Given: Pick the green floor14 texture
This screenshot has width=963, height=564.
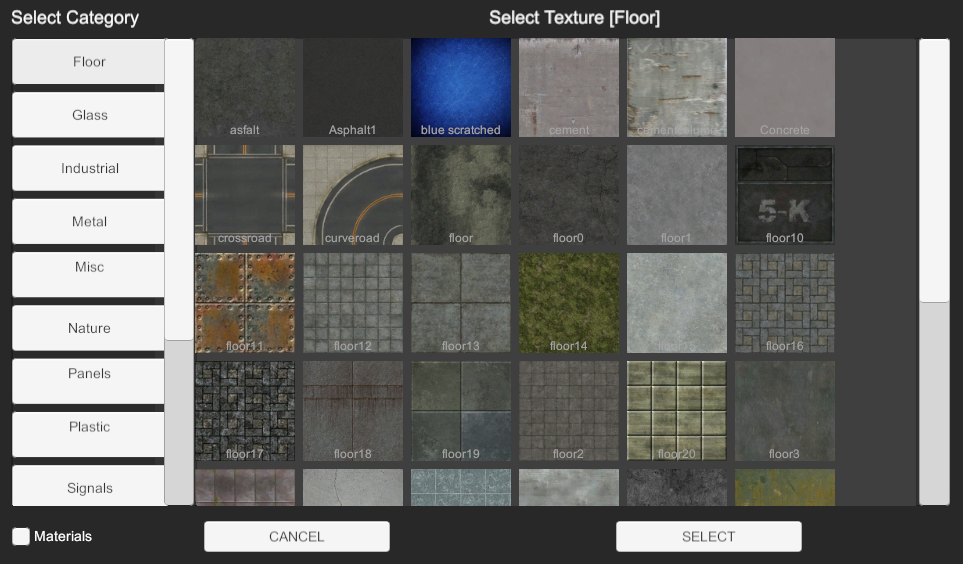Looking at the screenshot, I should 569,304.
